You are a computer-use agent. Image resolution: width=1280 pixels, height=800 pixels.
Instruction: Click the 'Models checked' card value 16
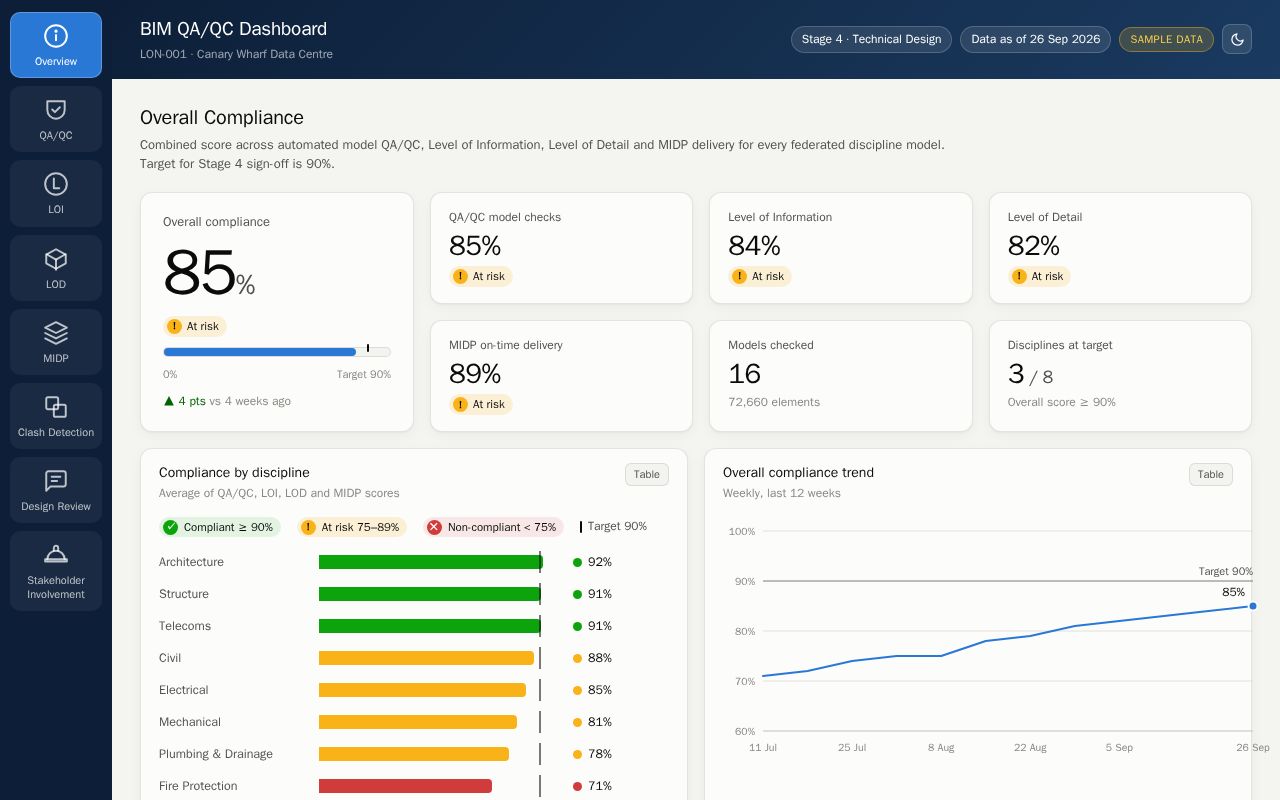[x=745, y=373]
